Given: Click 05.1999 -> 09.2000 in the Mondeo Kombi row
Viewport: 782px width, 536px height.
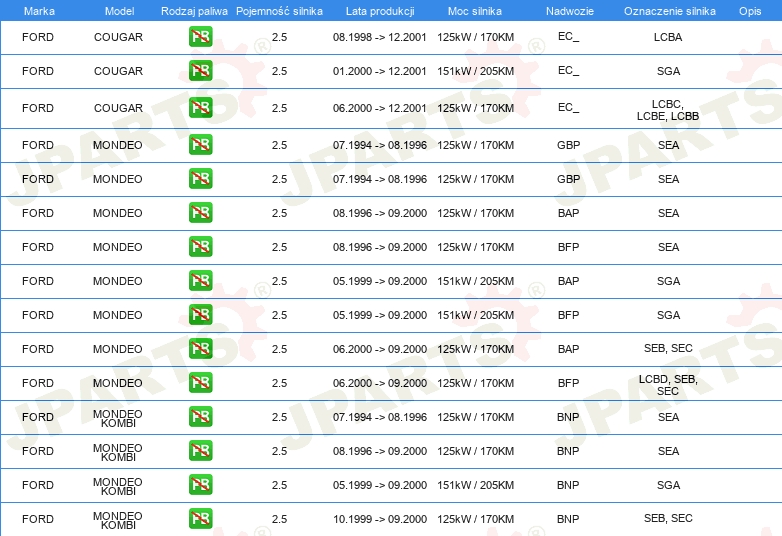Looking at the screenshot, I should 380,485.
